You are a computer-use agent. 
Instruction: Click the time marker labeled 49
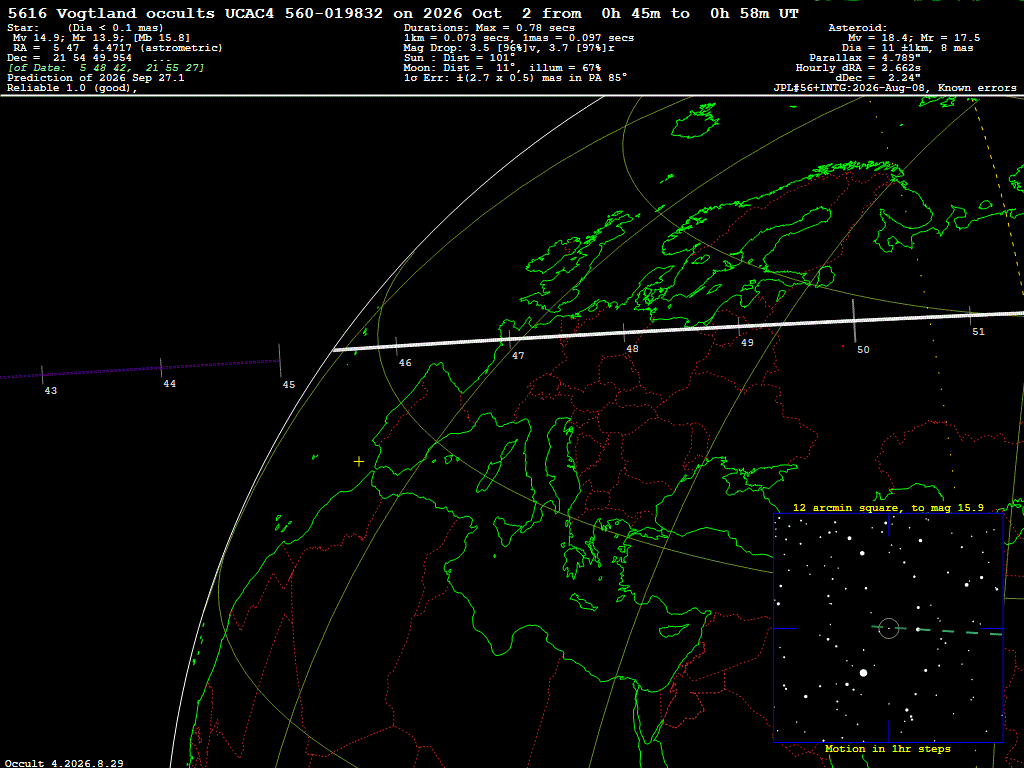pos(747,342)
